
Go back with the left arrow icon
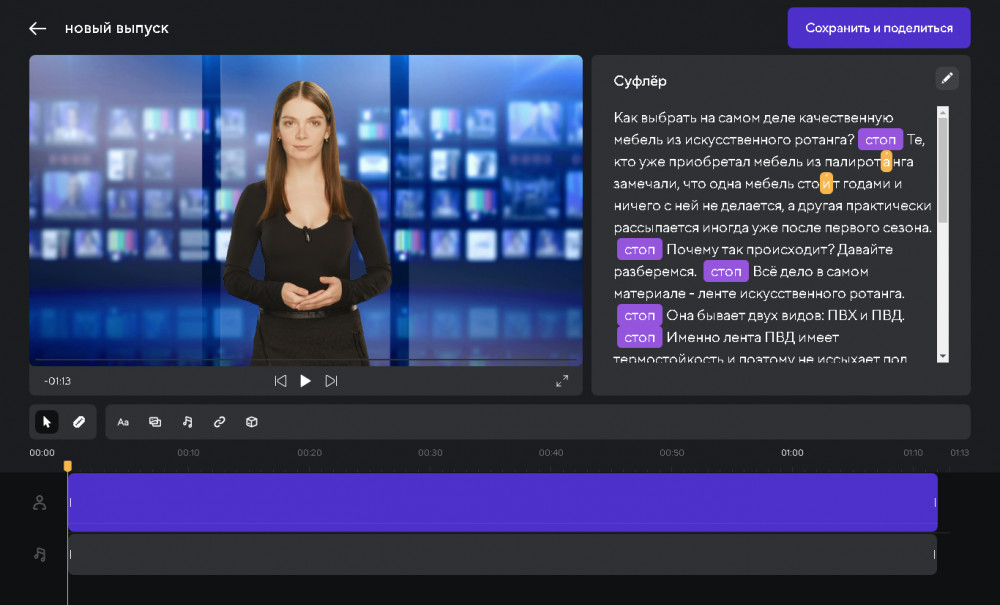(x=38, y=28)
